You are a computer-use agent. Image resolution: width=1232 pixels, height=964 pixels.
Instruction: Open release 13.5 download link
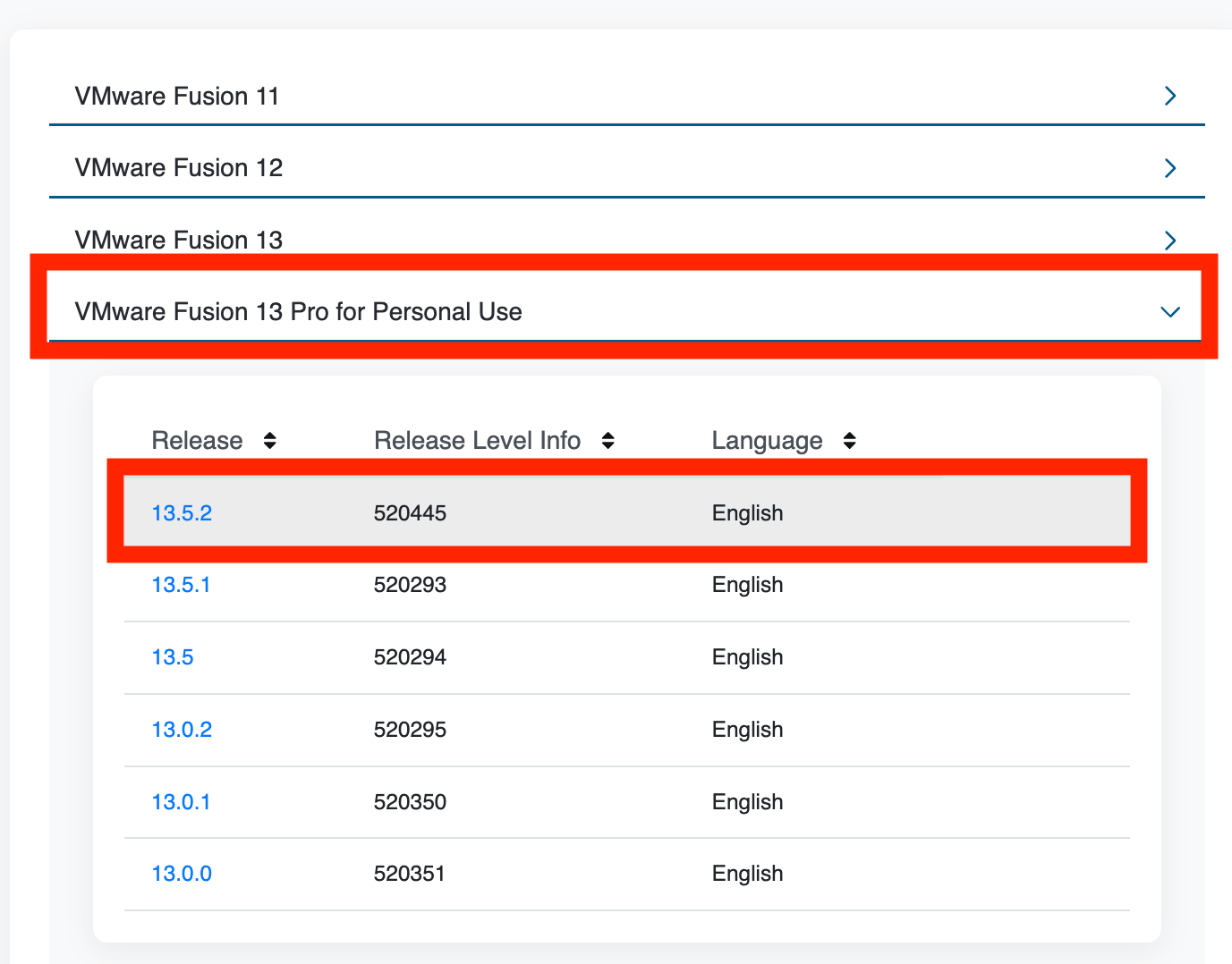[x=173, y=657]
